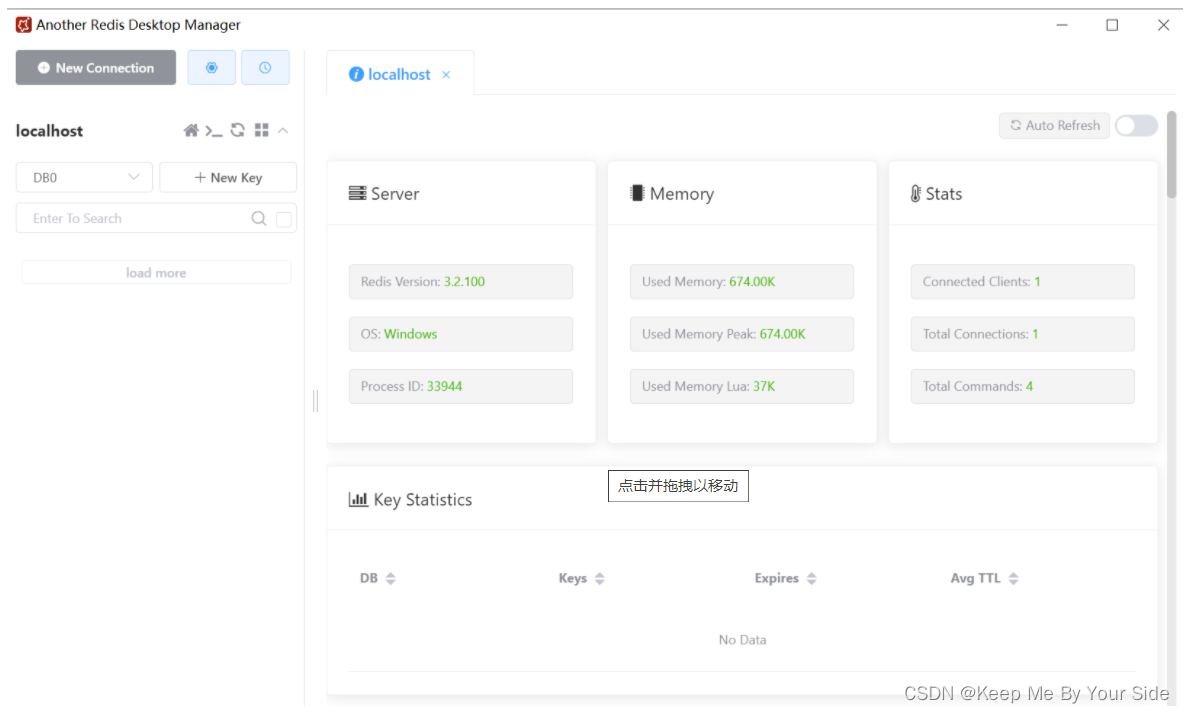The width and height of the screenshot is (1184, 713).
Task: Click load more in the sidebar
Action: point(156,271)
